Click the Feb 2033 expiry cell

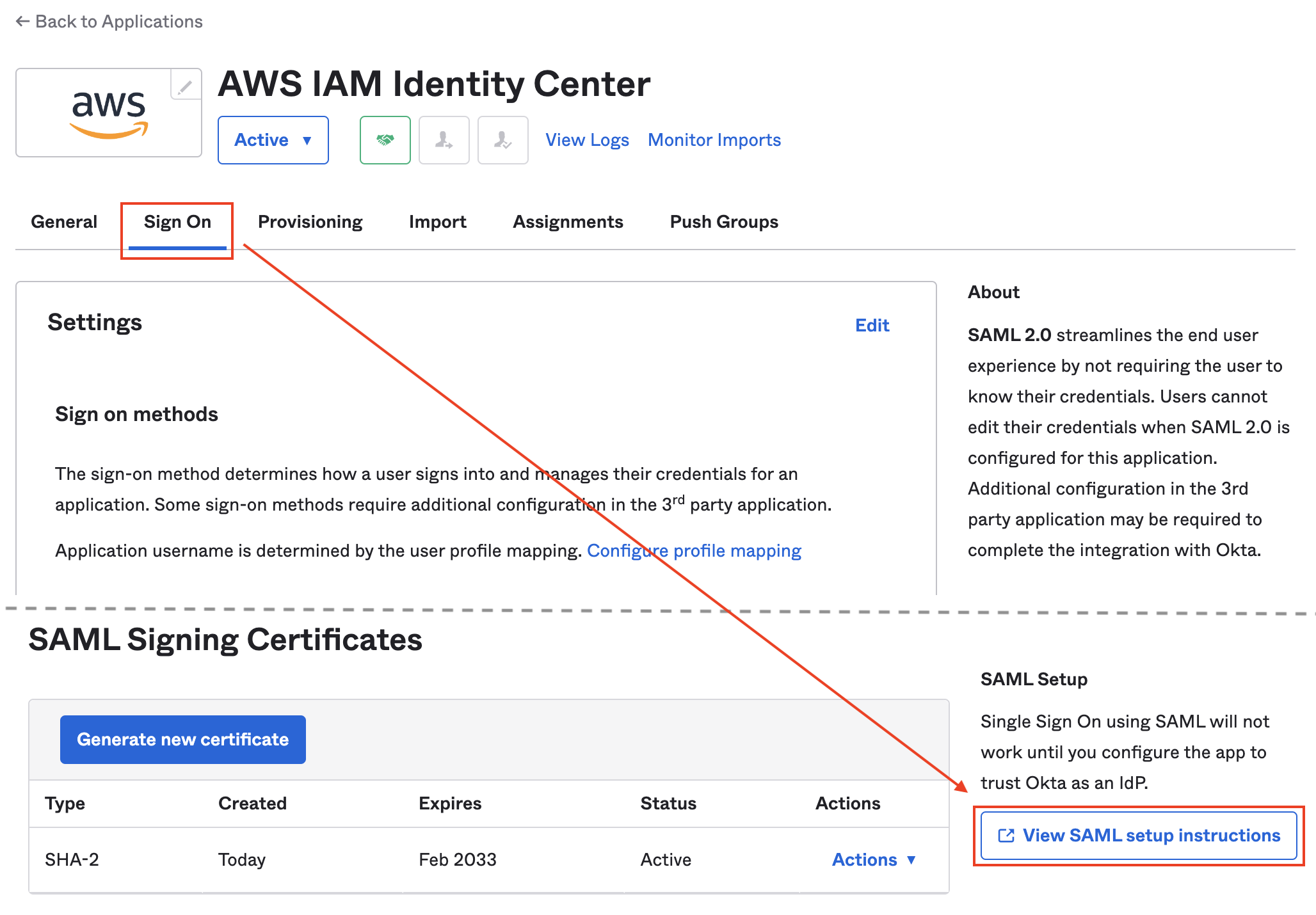pyautogui.click(x=458, y=860)
